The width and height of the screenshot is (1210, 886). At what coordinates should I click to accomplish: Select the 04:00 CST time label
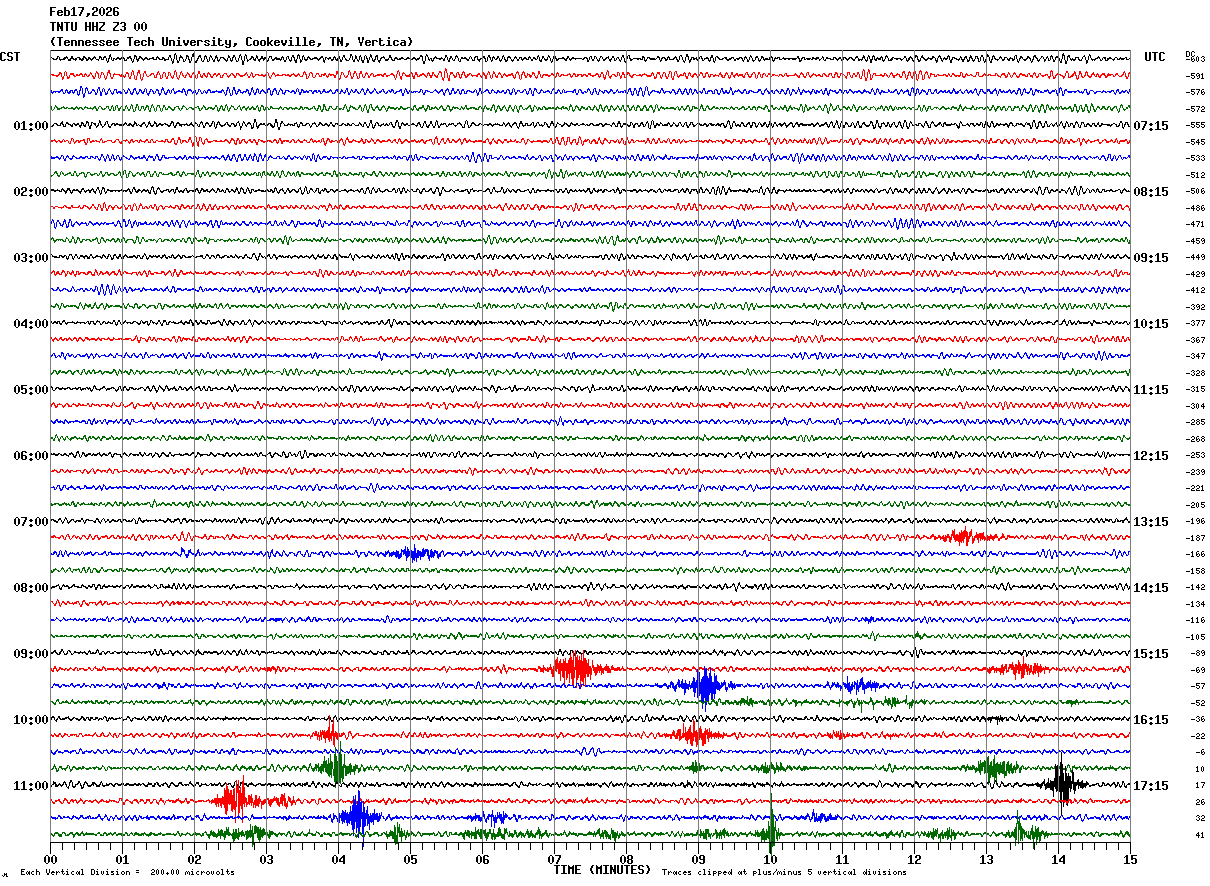tap(30, 324)
